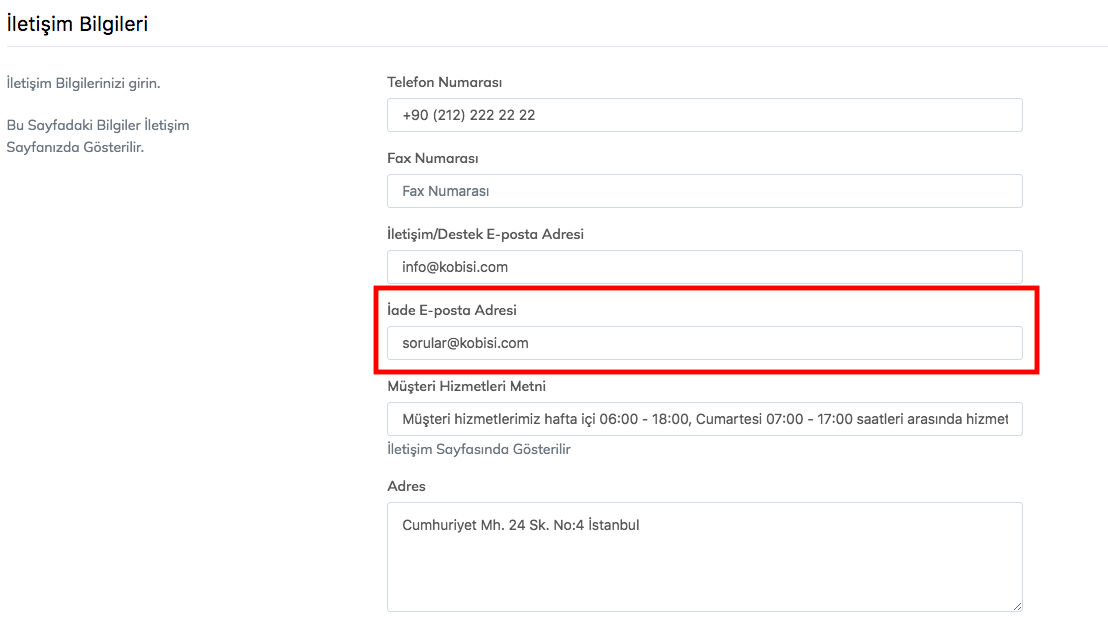Focus the empty Fax Numarası field

[x=704, y=191]
